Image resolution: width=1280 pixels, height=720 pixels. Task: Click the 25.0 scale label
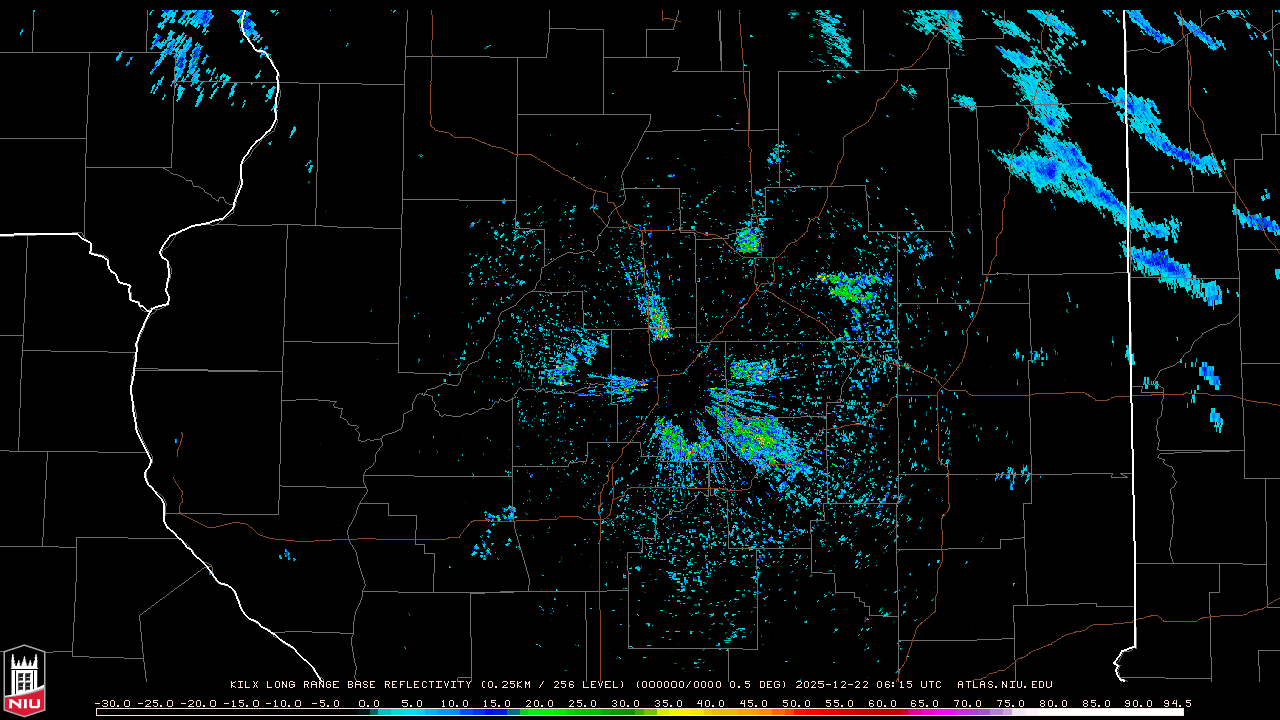(583, 703)
